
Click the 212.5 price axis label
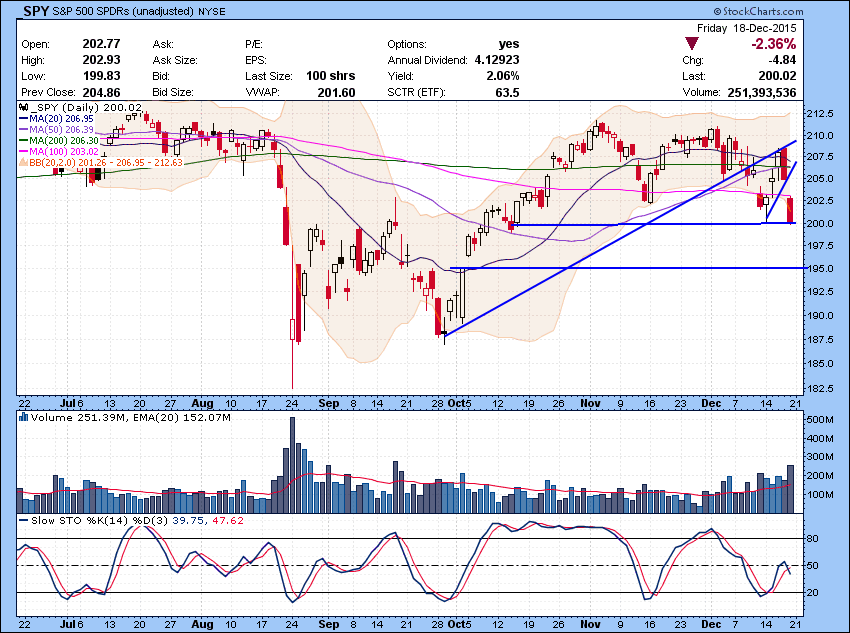click(x=820, y=114)
